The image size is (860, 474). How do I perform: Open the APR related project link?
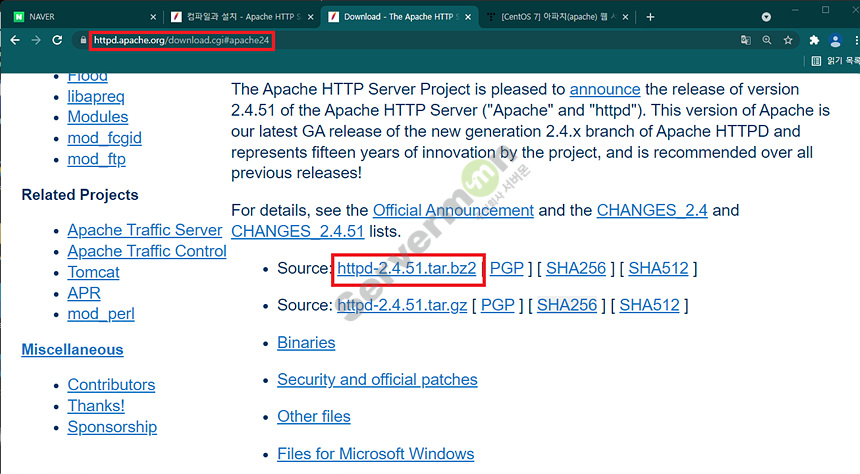84,293
